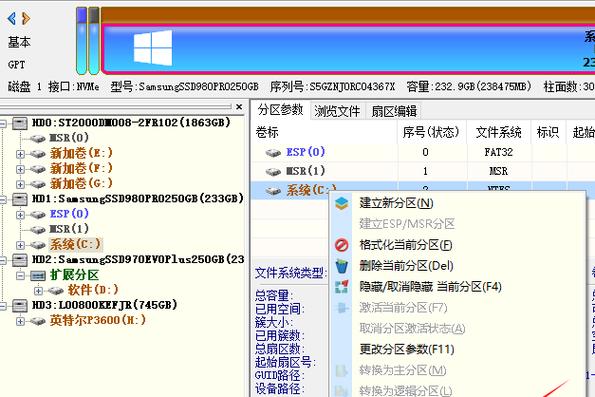
Task: Open the 分区参数 tab
Action: click(x=280, y=110)
